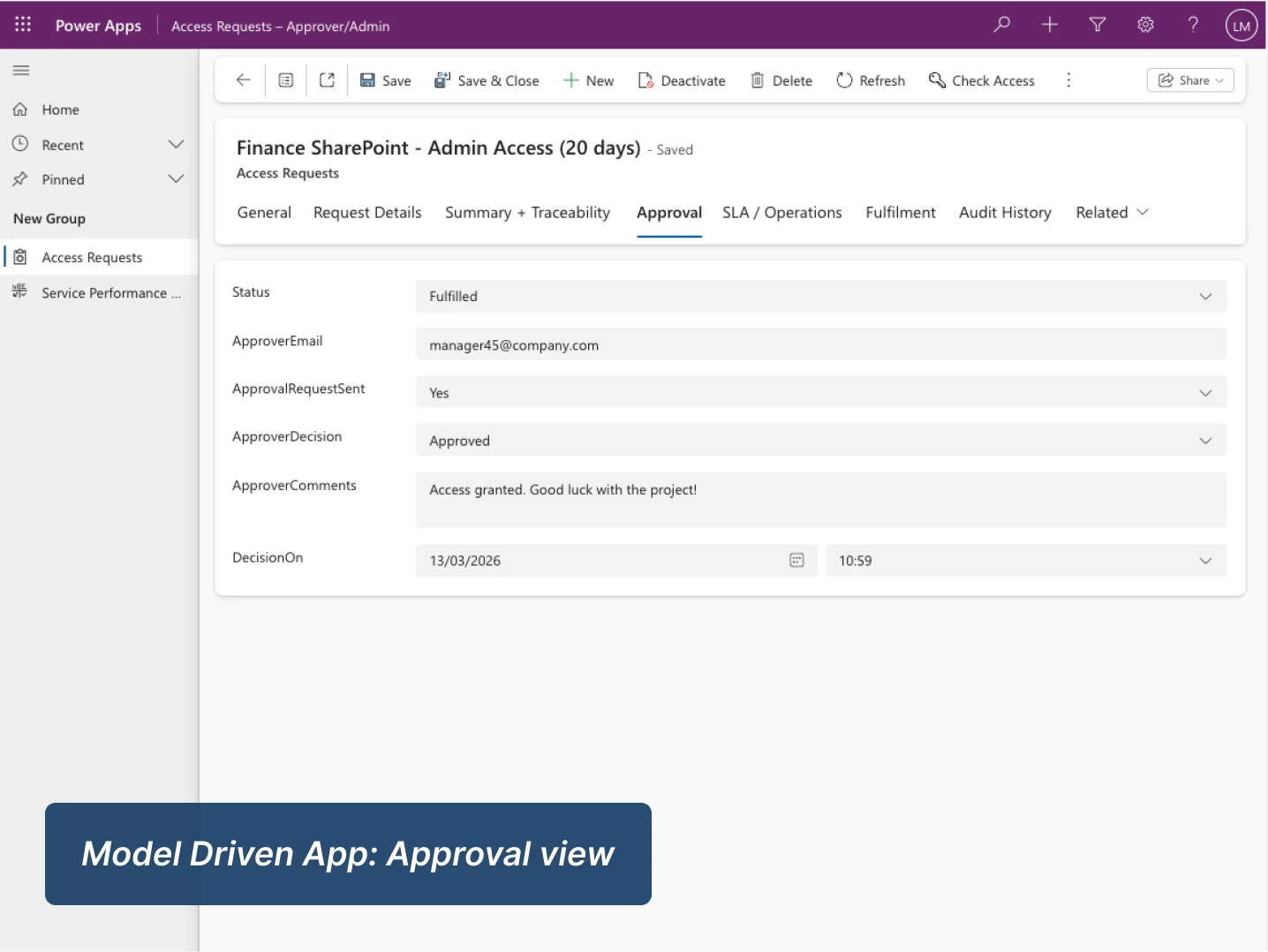Click the open in new window icon

coord(327,79)
